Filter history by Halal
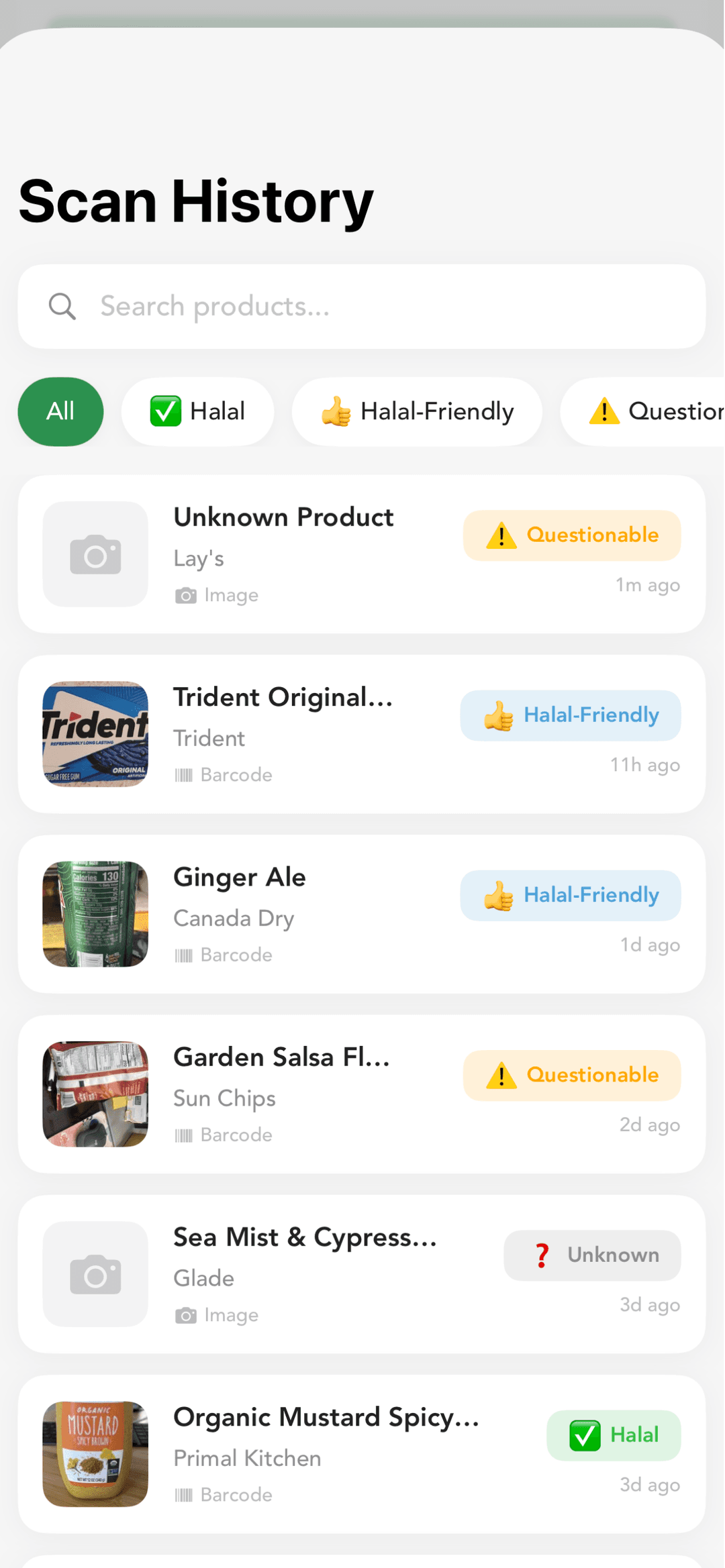Image resolution: width=725 pixels, height=1568 pixels. [197, 411]
